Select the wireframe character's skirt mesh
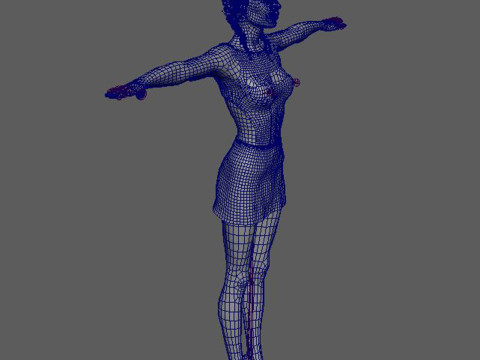The width and height of the screenshot is (480, 360). pos(249,183)
